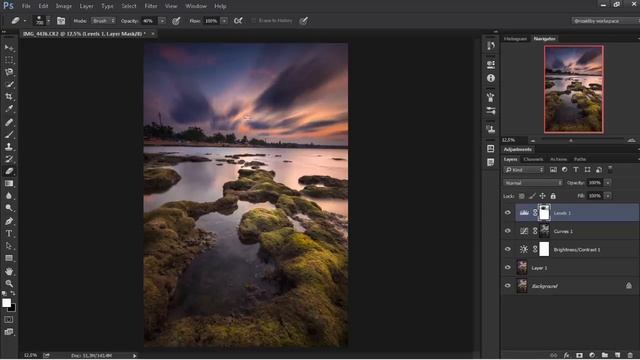This screenshot has height=360, width=640.
Task: Switch to the Channels tab
Action: pyautogui.click(x=533, y=159)
